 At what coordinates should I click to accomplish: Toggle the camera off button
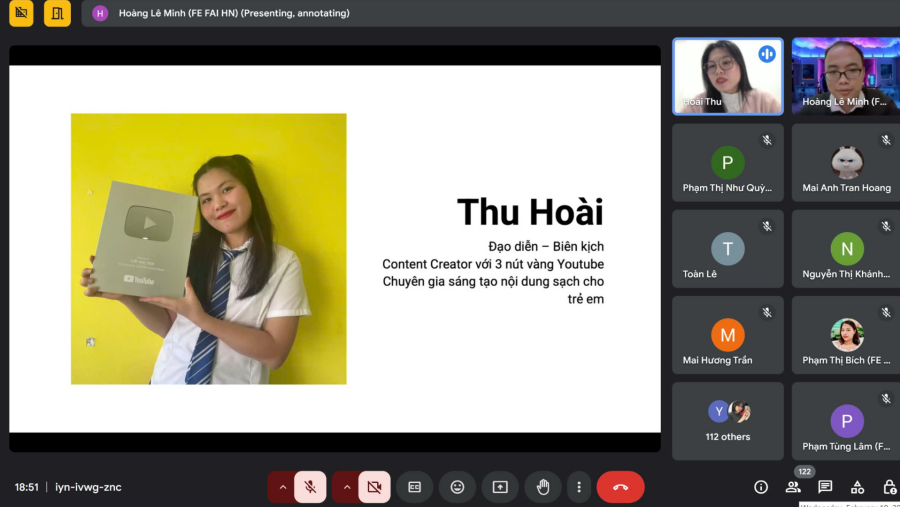point(374,487)
